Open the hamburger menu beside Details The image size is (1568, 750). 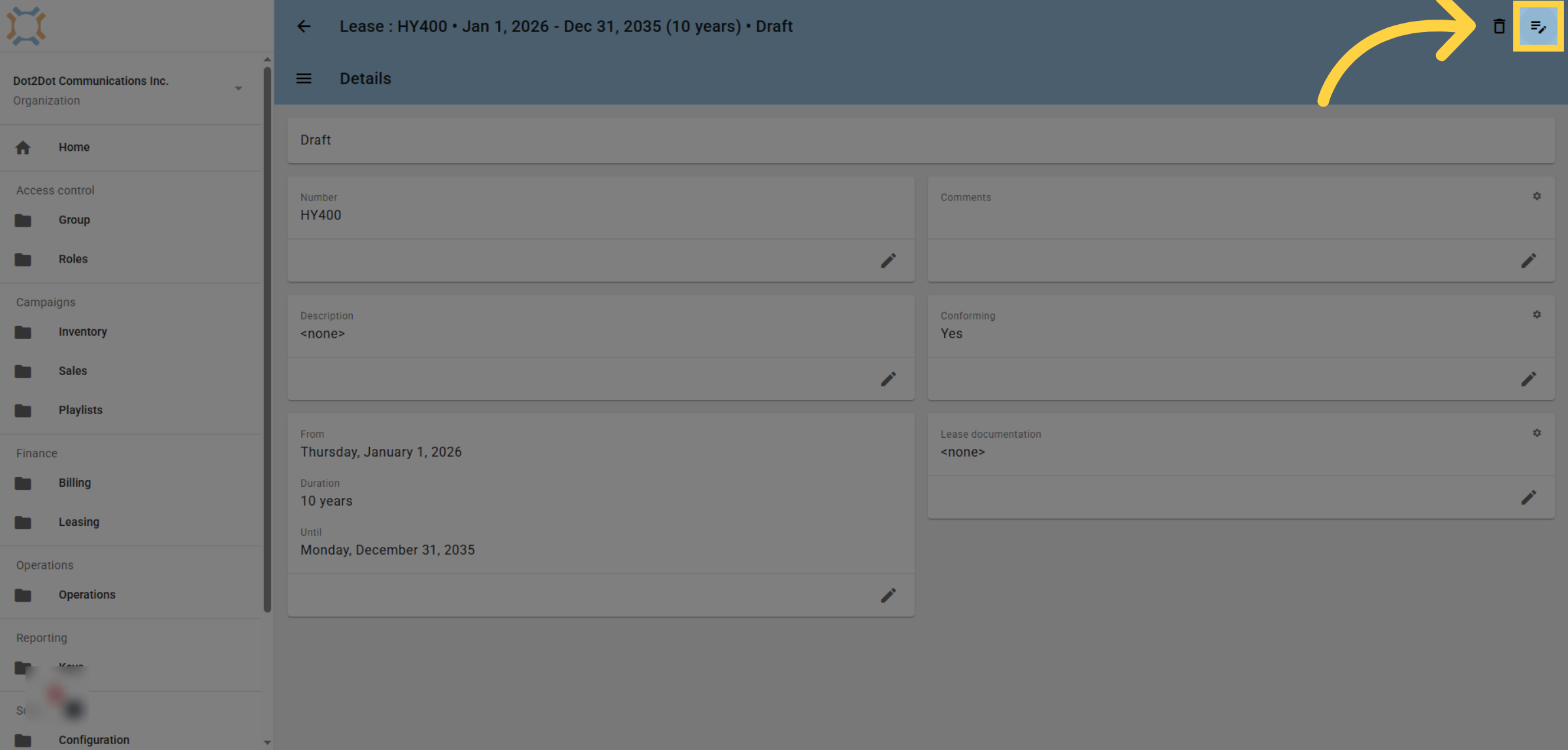pos(304,78)
